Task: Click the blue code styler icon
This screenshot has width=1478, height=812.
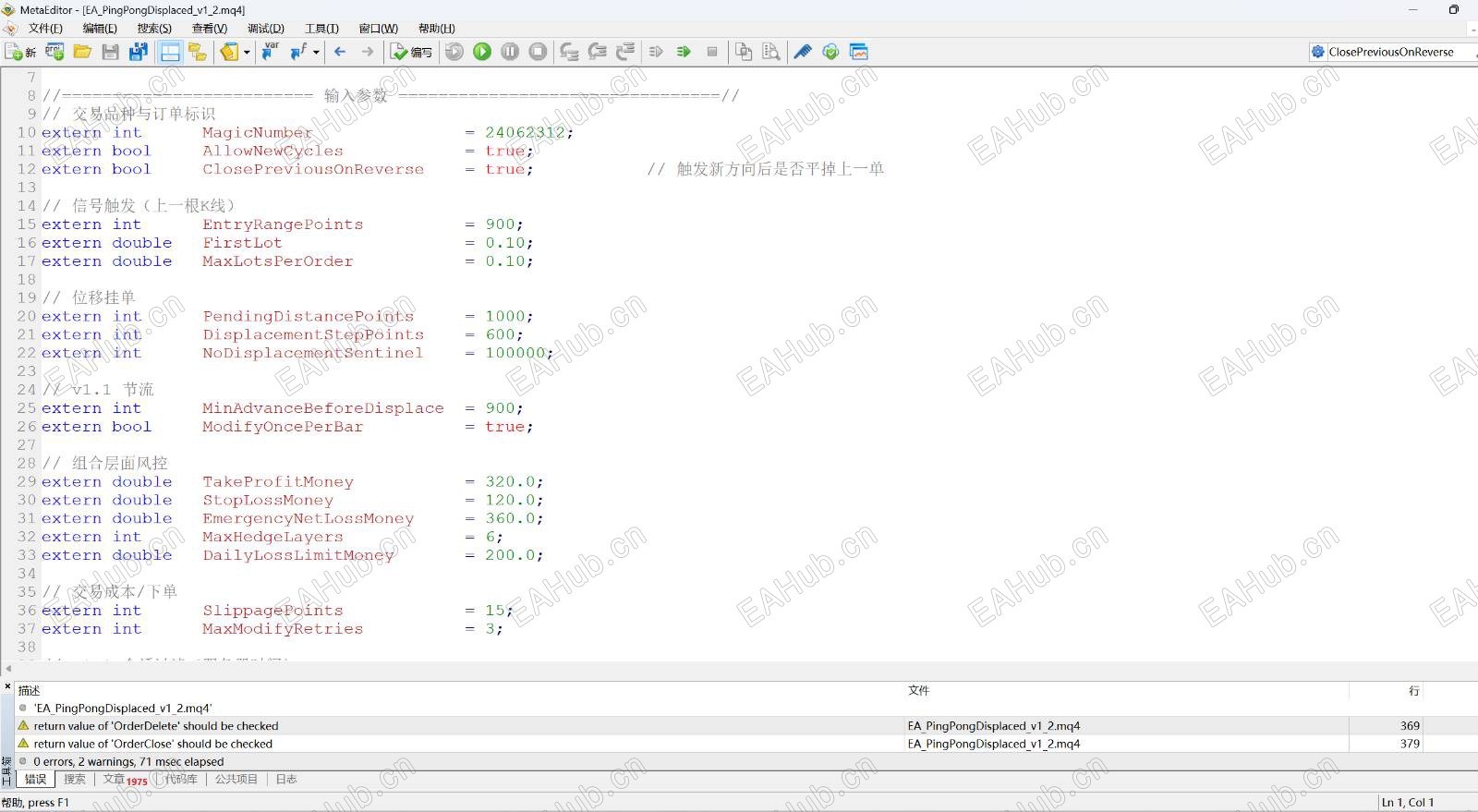Action: coord(803,52)
